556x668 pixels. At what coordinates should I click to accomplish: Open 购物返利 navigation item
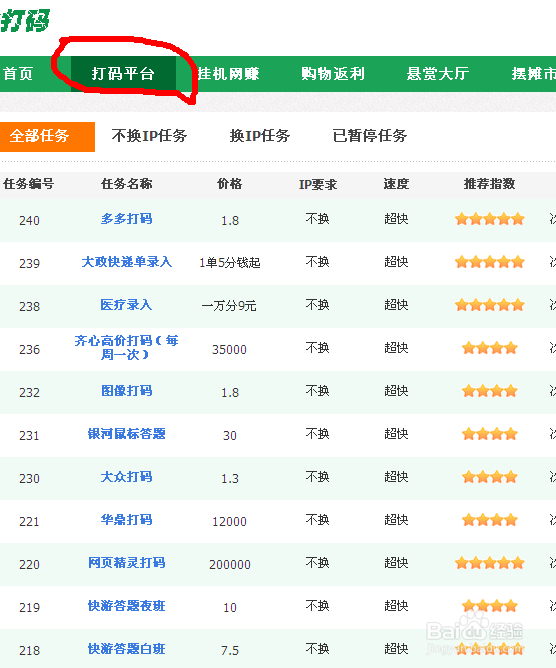333,74
